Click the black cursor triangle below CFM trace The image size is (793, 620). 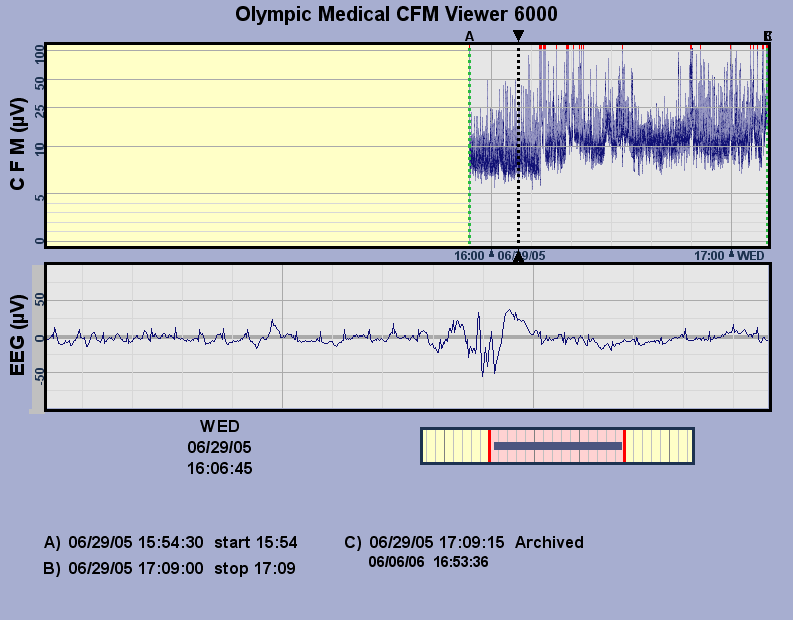point(518,257)
